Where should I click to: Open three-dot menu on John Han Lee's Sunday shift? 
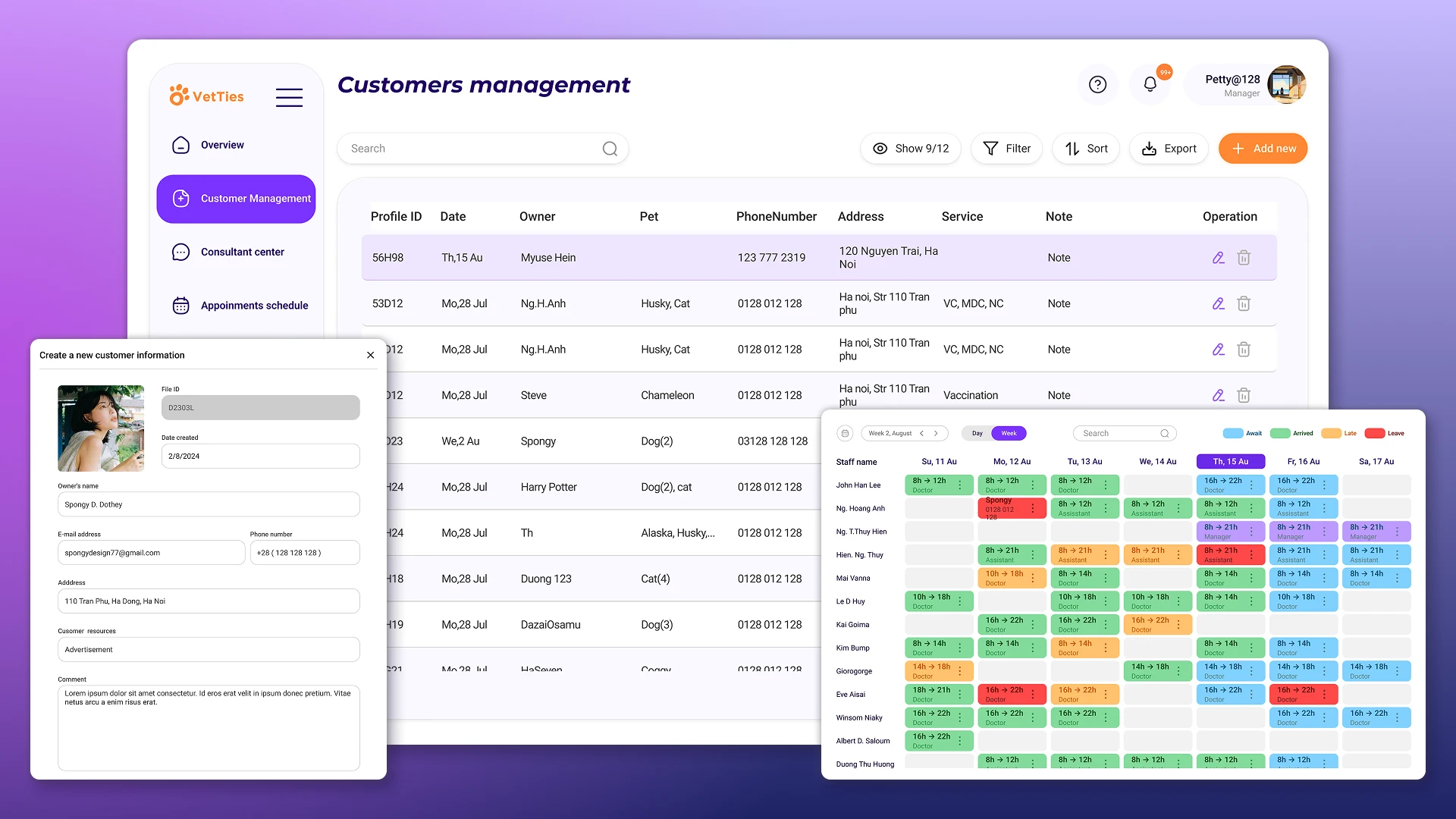[961, 485]
